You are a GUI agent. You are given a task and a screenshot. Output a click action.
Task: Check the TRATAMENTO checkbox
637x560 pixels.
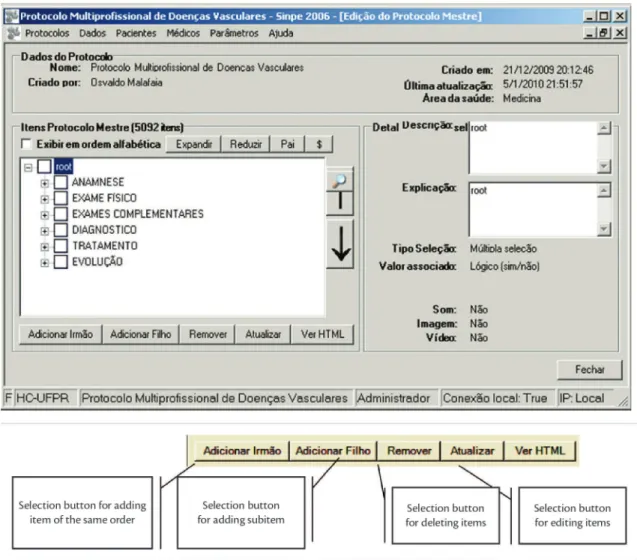coord(61,246)
